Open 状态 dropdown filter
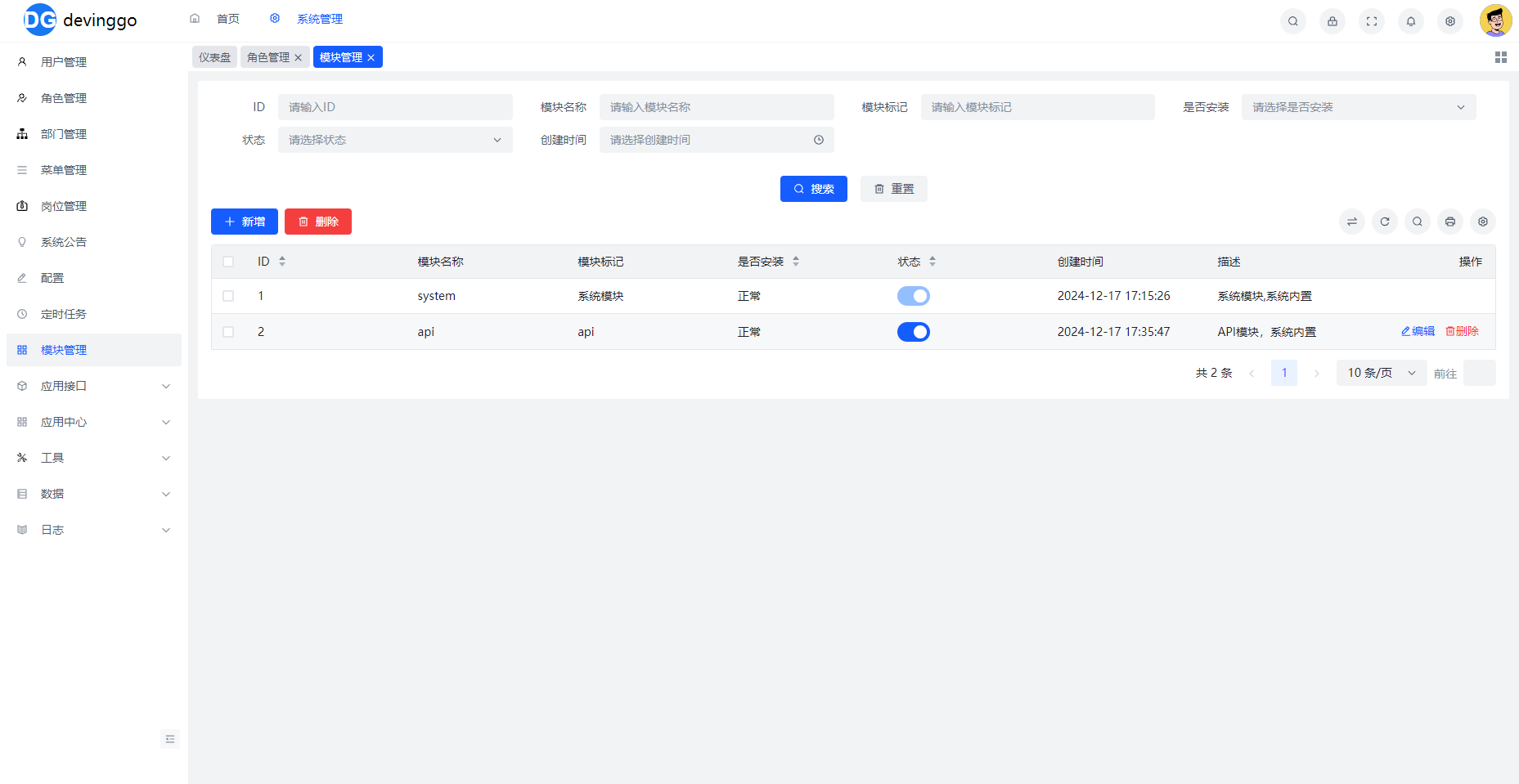This screenshot has height=784, width=1519. tap(395, 140)
